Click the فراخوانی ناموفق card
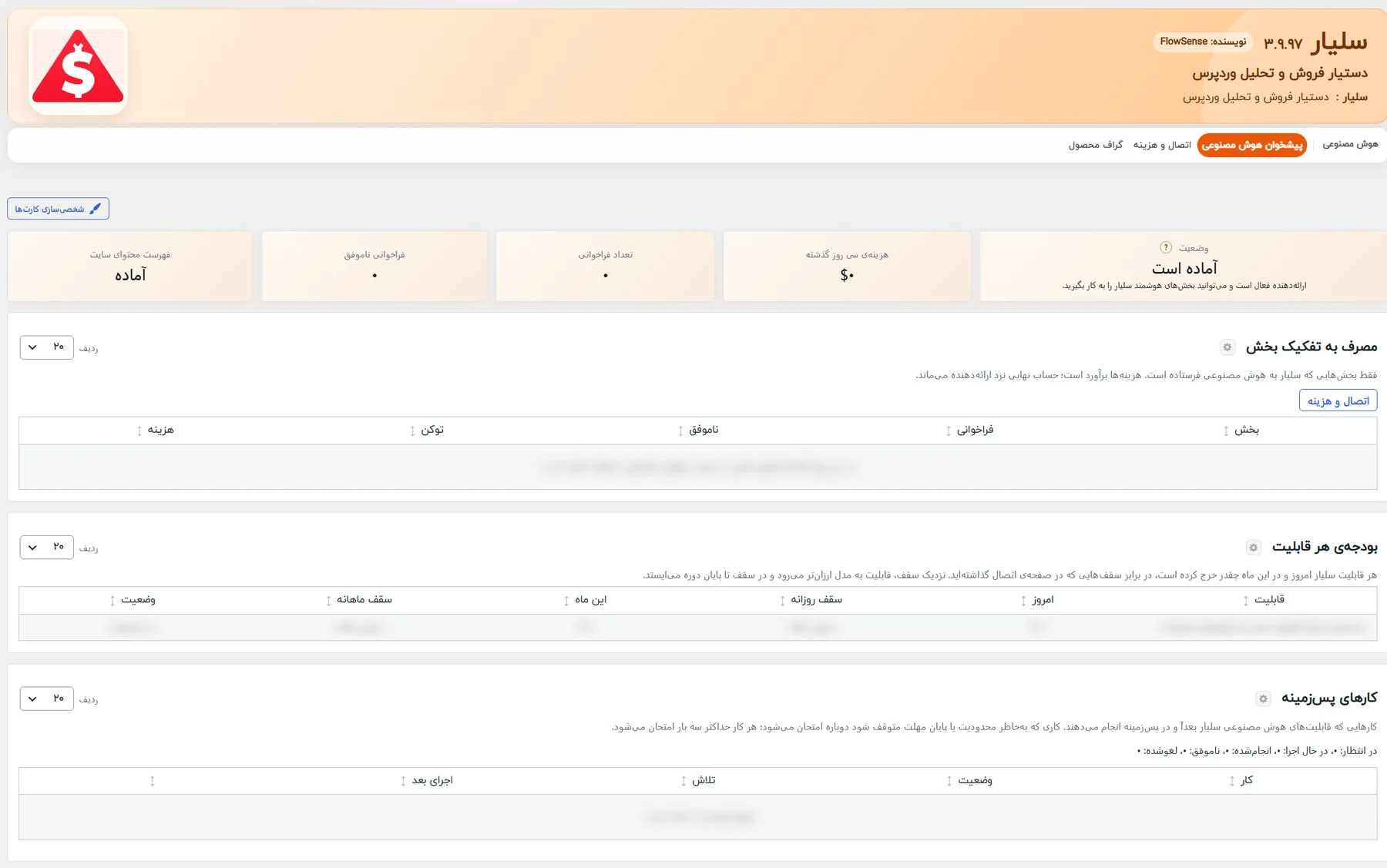 pyautogui.click(x=374, y=266)
